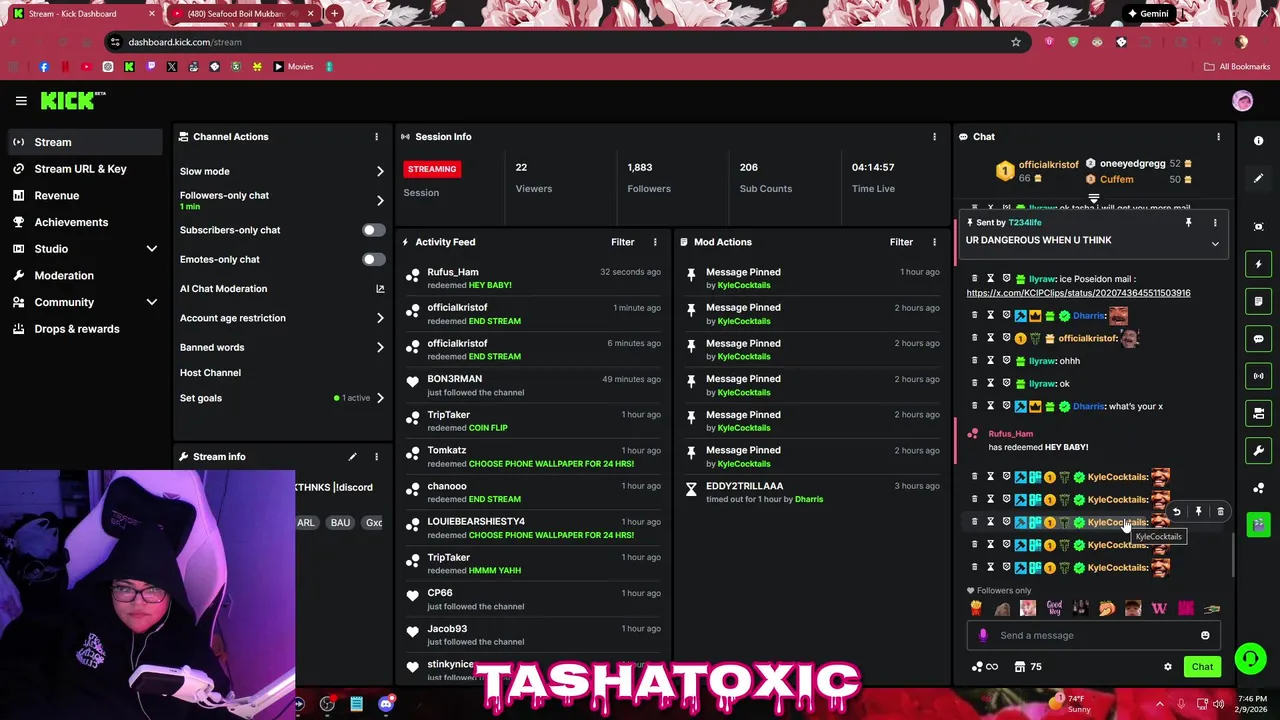Viewport: 1280px width, 720px height.
Task: Open the emoji picker in the message box
Action: [1205, 635]
